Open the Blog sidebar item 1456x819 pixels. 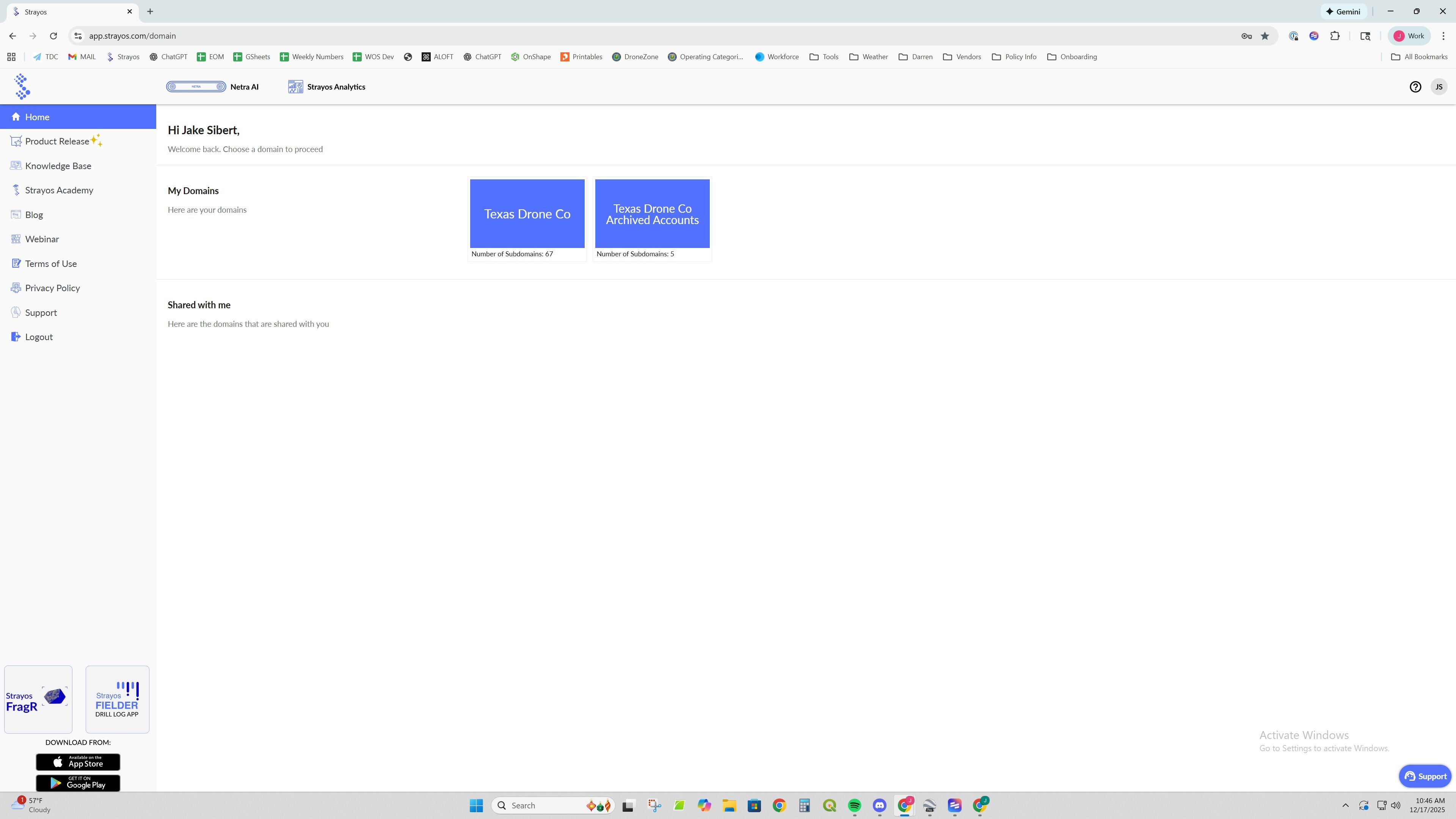pos(27,215)
